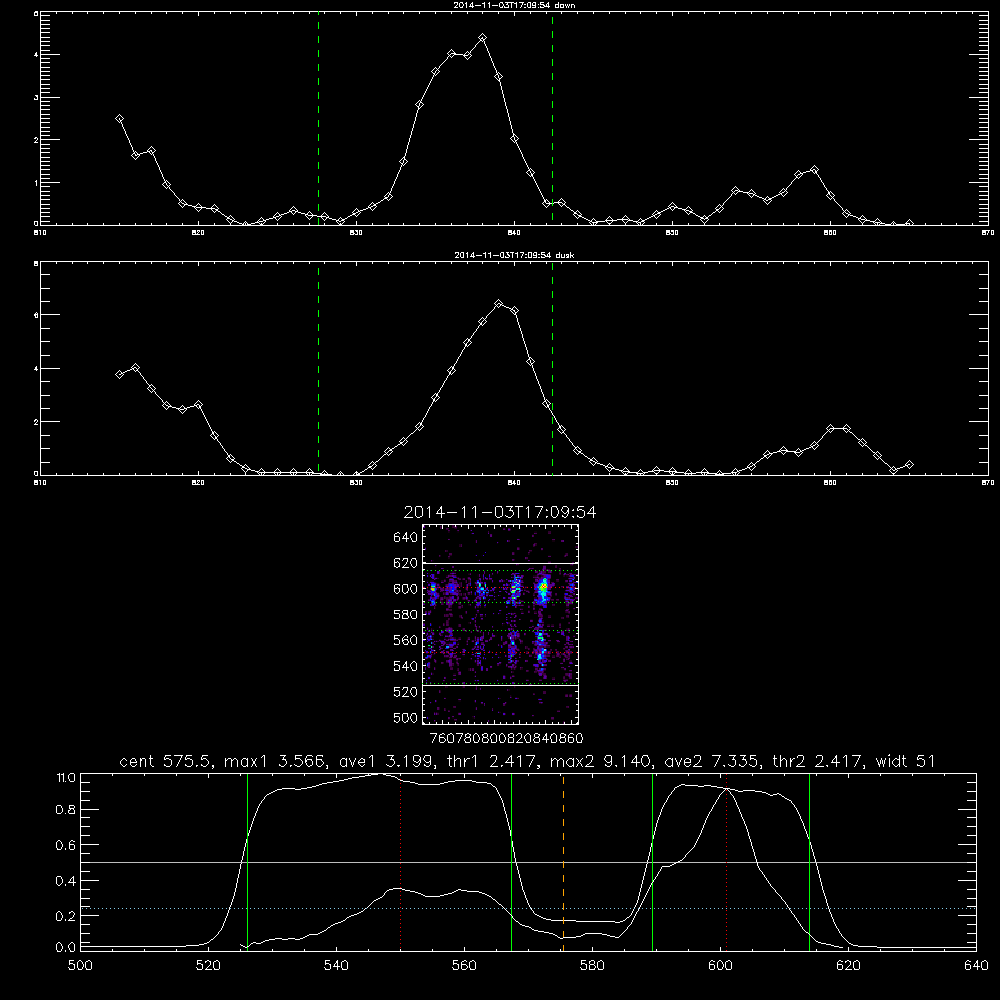Open the central heatmap image
The width and height of the screenshot is (1000, 1000).
500,624
